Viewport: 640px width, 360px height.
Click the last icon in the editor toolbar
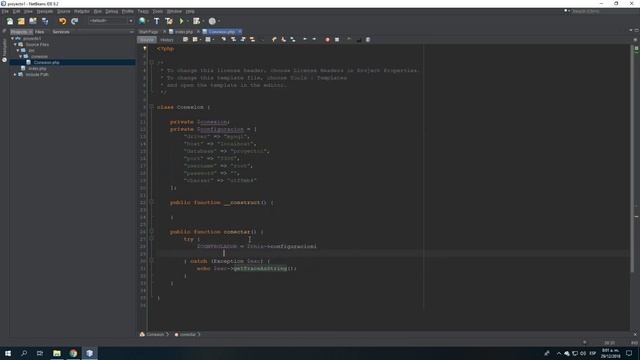click(368, 40)
